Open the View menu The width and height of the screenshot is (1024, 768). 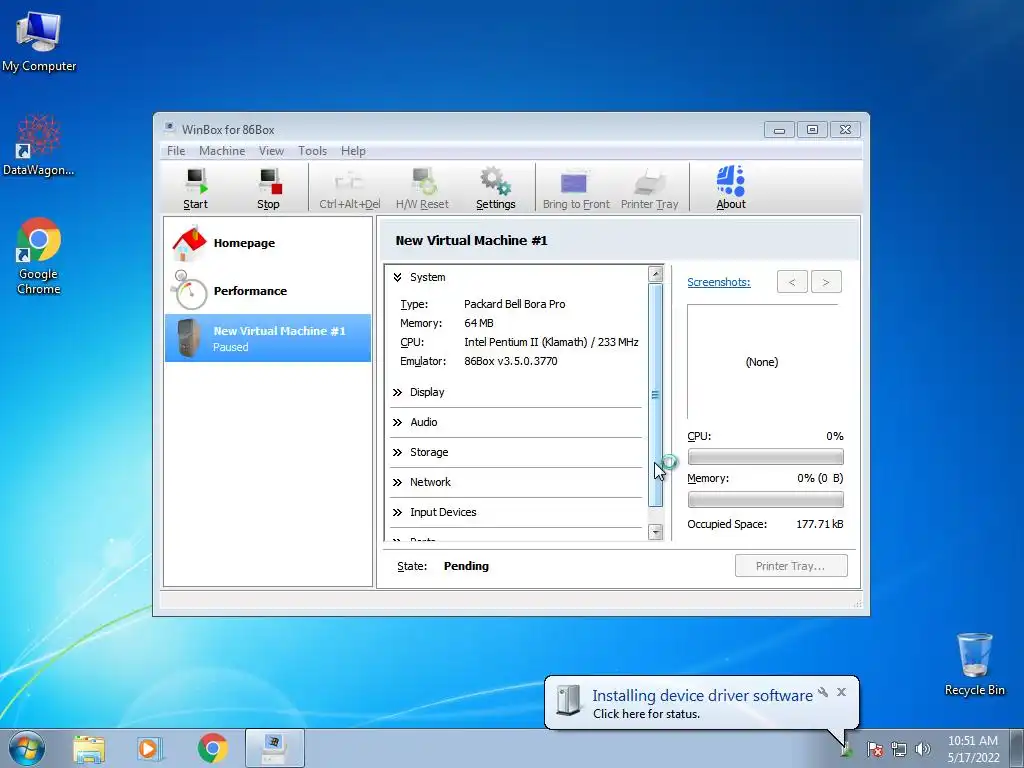[x=271, y=151]
